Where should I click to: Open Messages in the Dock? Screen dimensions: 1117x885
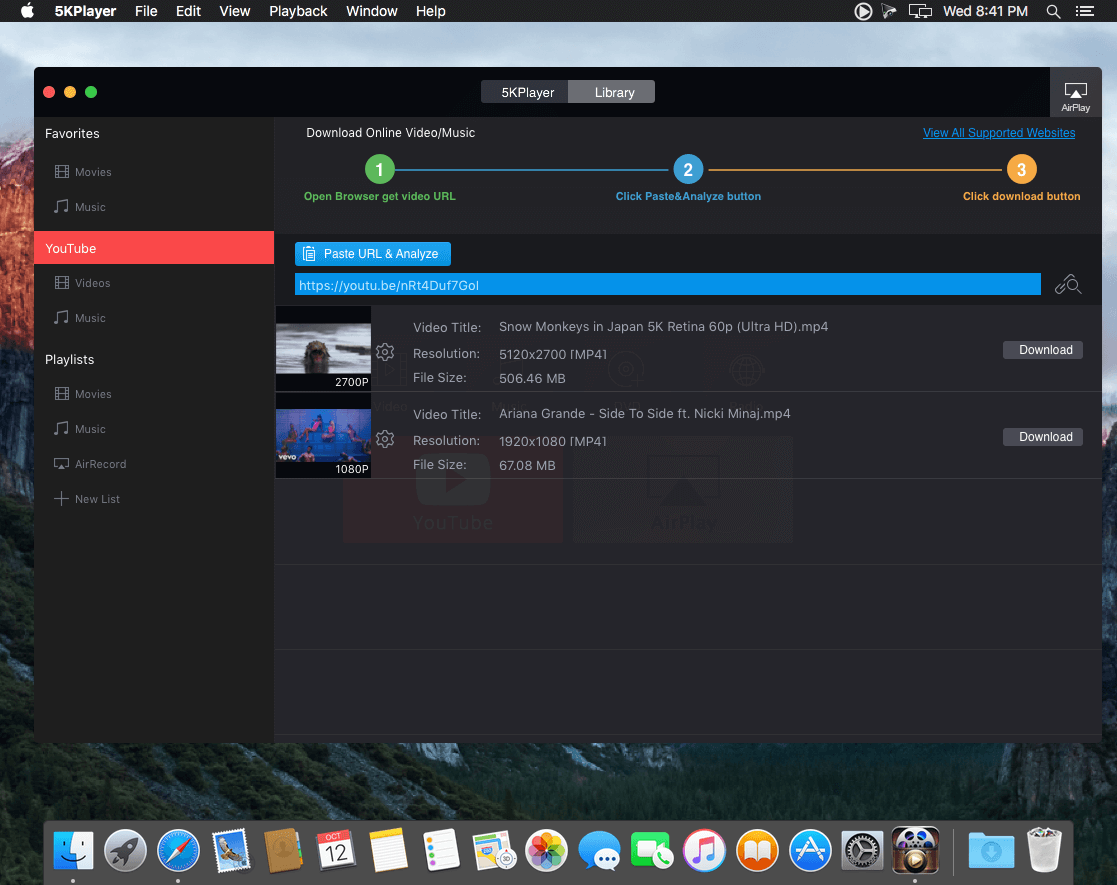[x=599, y=850]
